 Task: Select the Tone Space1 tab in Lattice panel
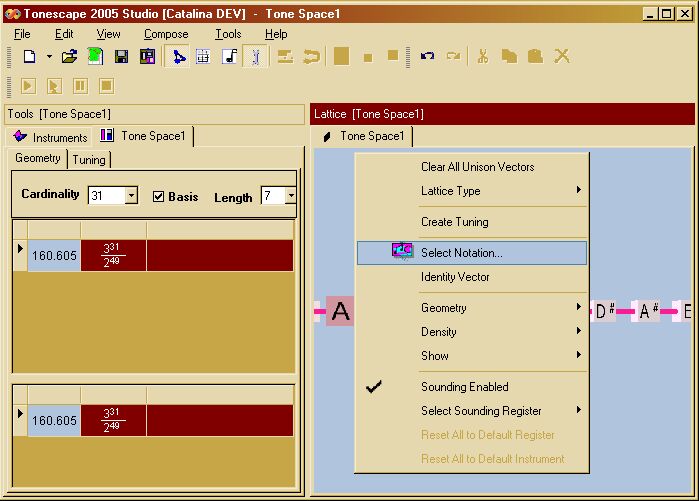point(363,136)
